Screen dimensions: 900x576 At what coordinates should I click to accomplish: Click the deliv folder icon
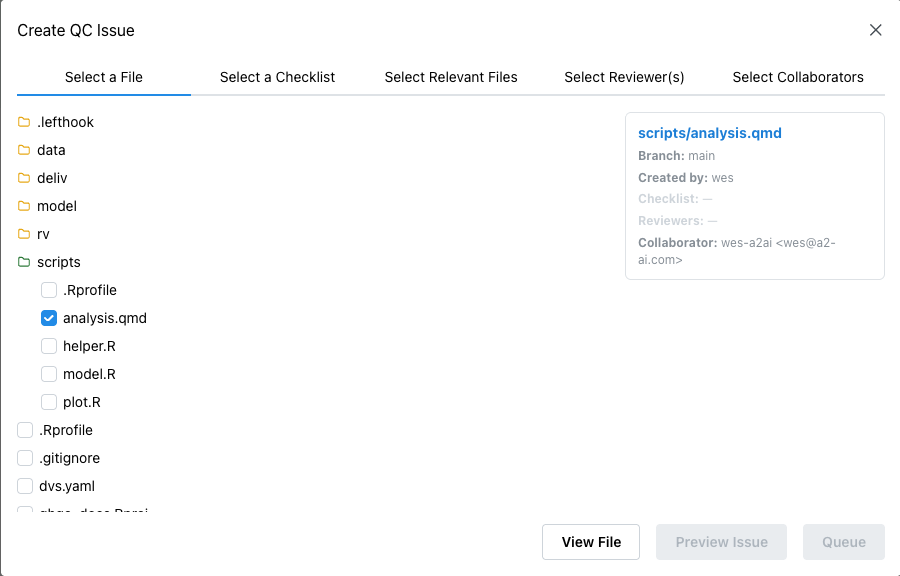coord(24,178)
